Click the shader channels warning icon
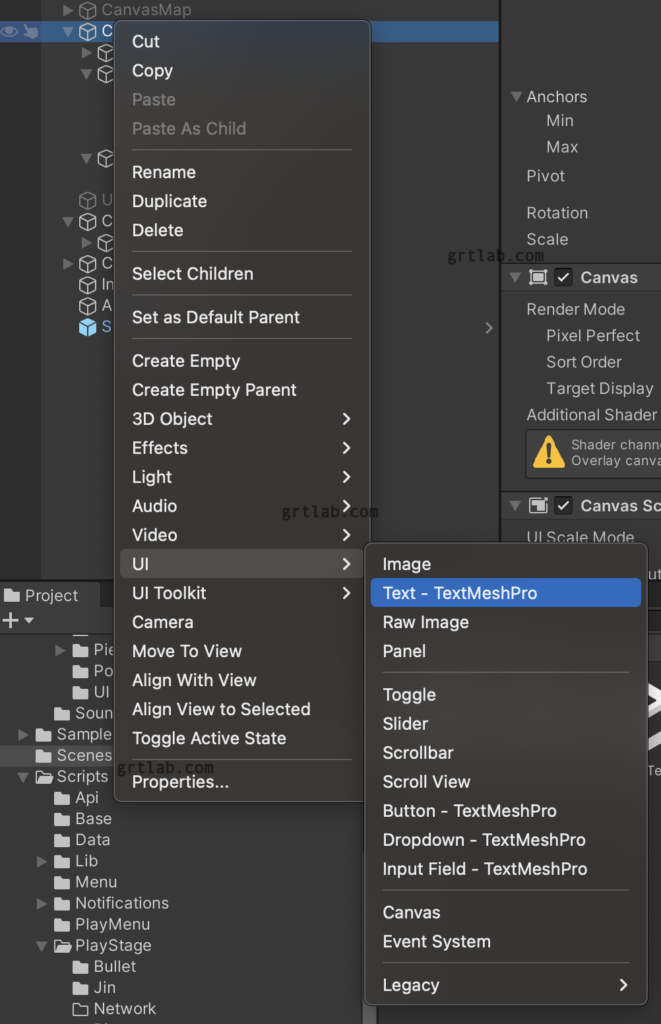Viewport: 661px width, 1024px height. pyautogui.click(x=548, y=454)
